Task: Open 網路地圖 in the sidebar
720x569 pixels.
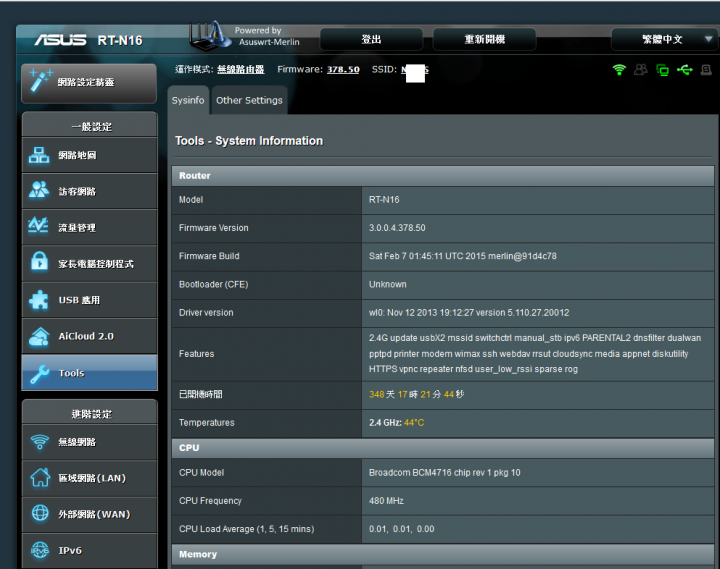Action: 90,155
